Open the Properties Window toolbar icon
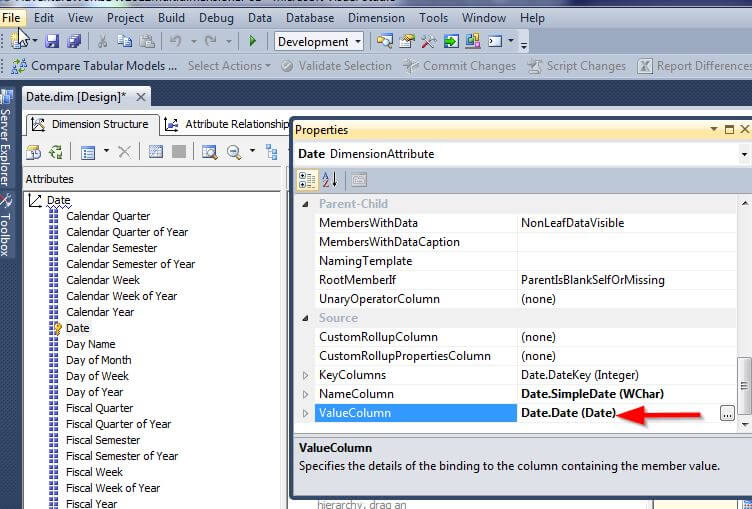 [407, 41]
